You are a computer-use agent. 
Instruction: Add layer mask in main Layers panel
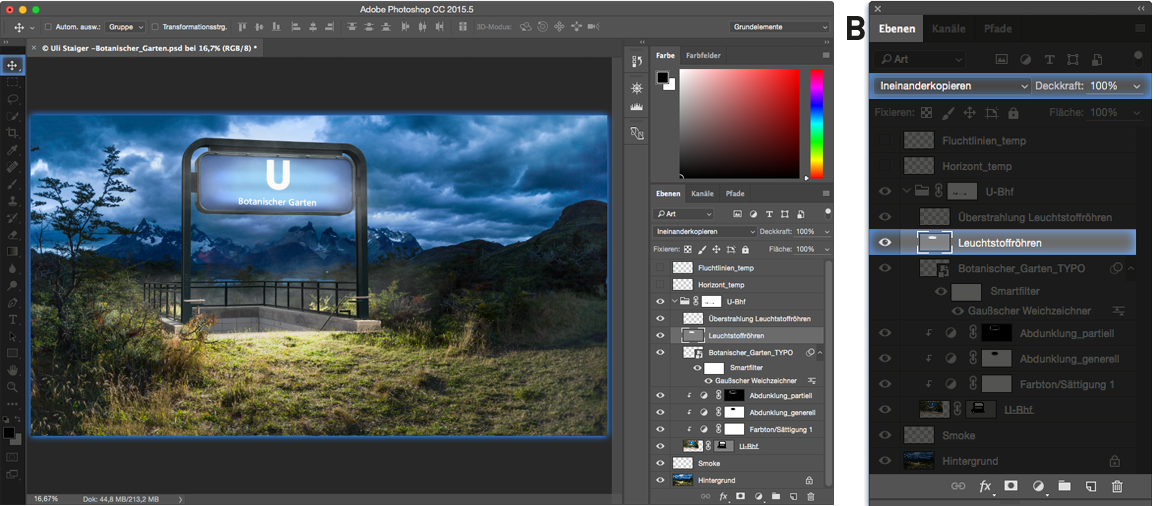point(740,496)
